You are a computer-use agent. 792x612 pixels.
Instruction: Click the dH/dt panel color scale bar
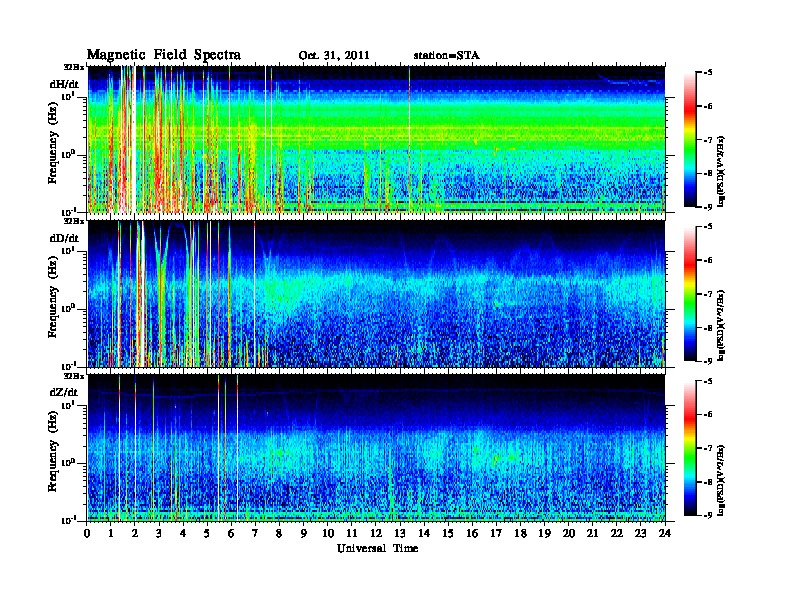tap(690, 139)
